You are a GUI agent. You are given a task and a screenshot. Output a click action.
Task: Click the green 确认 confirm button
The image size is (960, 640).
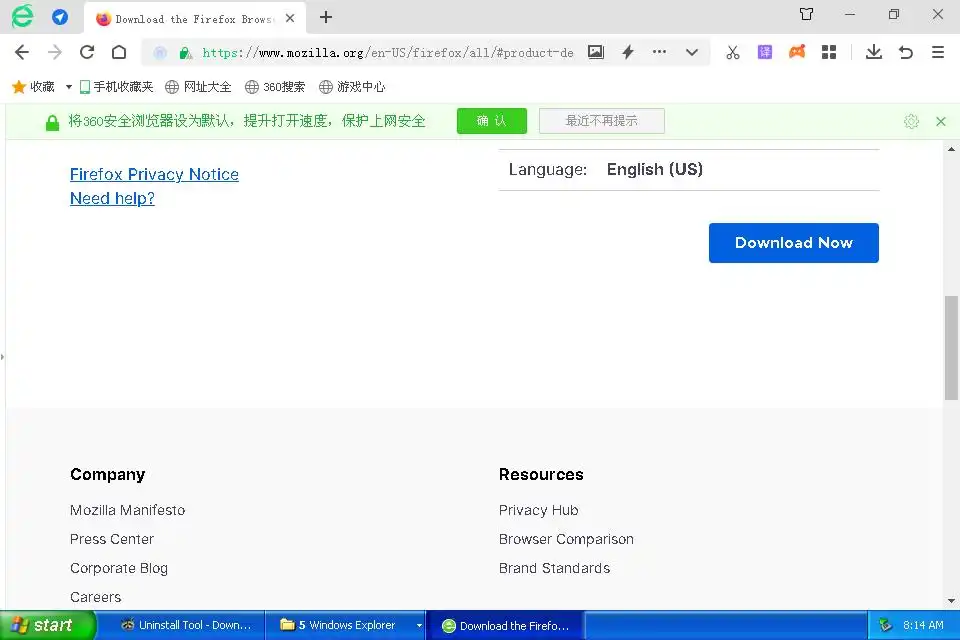492,121
